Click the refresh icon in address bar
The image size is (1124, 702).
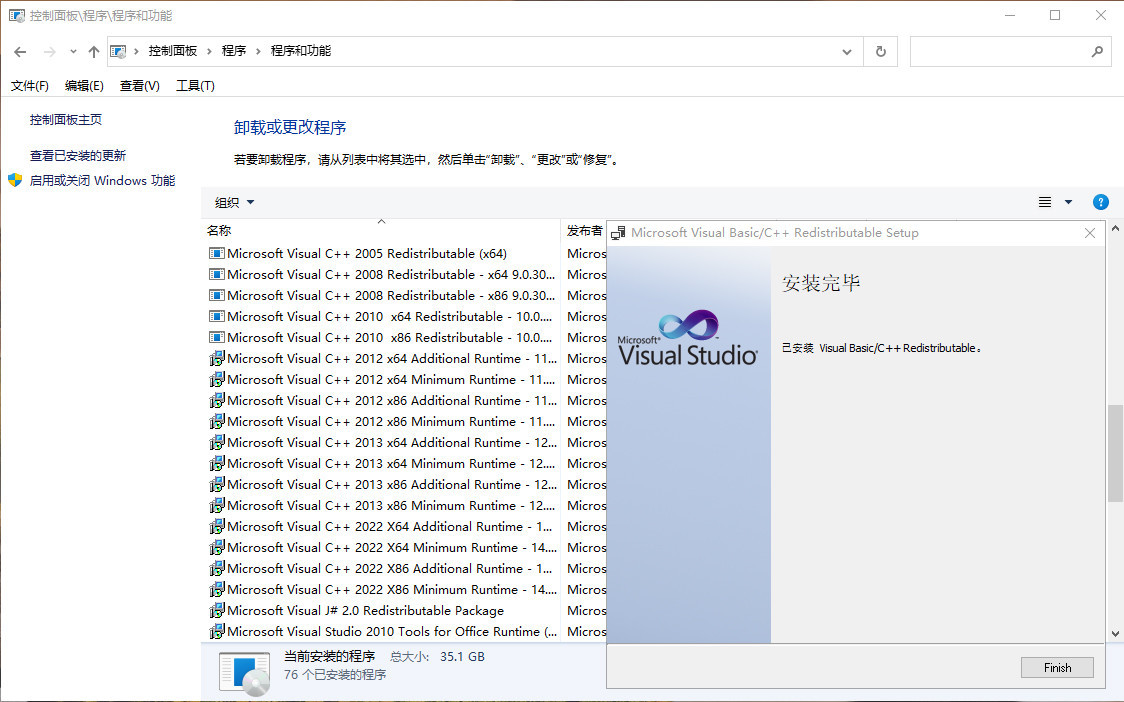pos(881,51)
